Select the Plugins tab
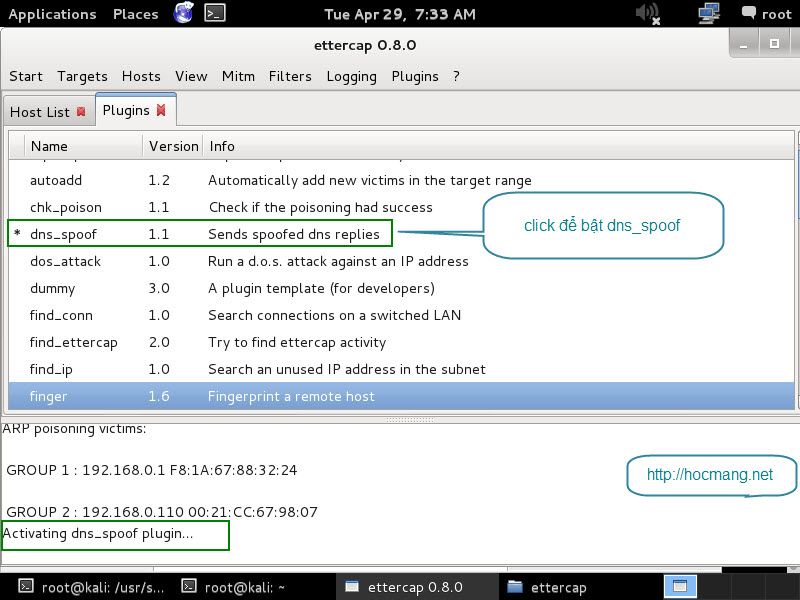 click(x=126, y=111)
